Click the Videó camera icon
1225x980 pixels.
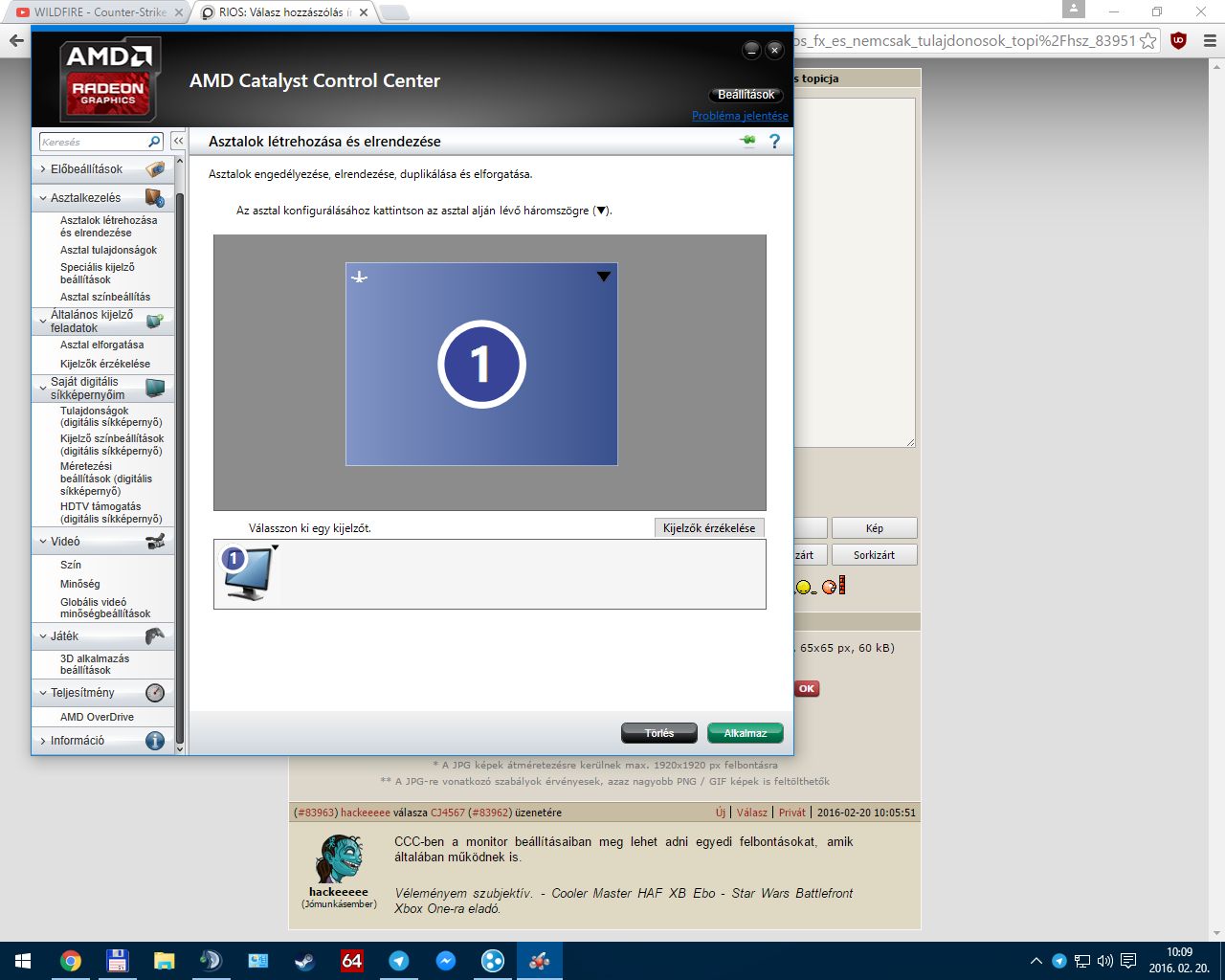pyautogui.click(x=155, y=541)
